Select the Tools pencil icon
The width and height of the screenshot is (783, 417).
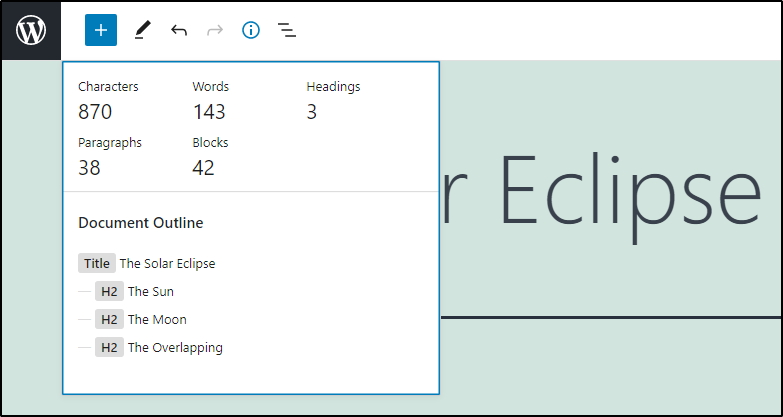click(x=142, y=30)
